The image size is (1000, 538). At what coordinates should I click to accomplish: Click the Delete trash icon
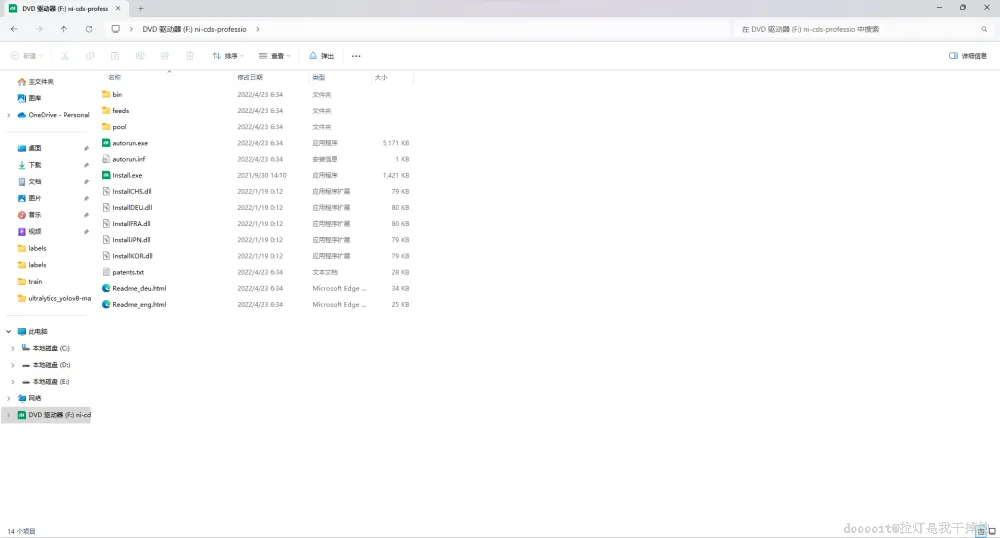[x=189, y=56]
